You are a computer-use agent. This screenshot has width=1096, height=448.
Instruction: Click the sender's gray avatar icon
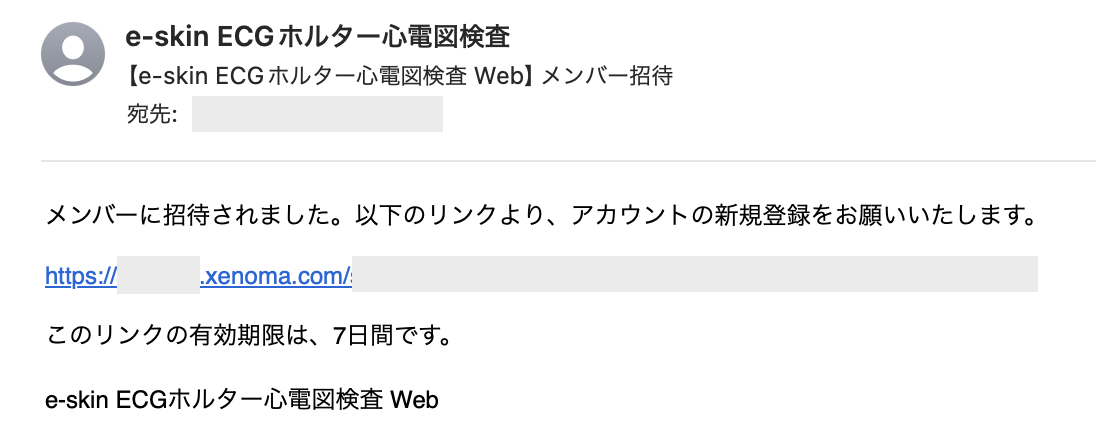(73, 53)
